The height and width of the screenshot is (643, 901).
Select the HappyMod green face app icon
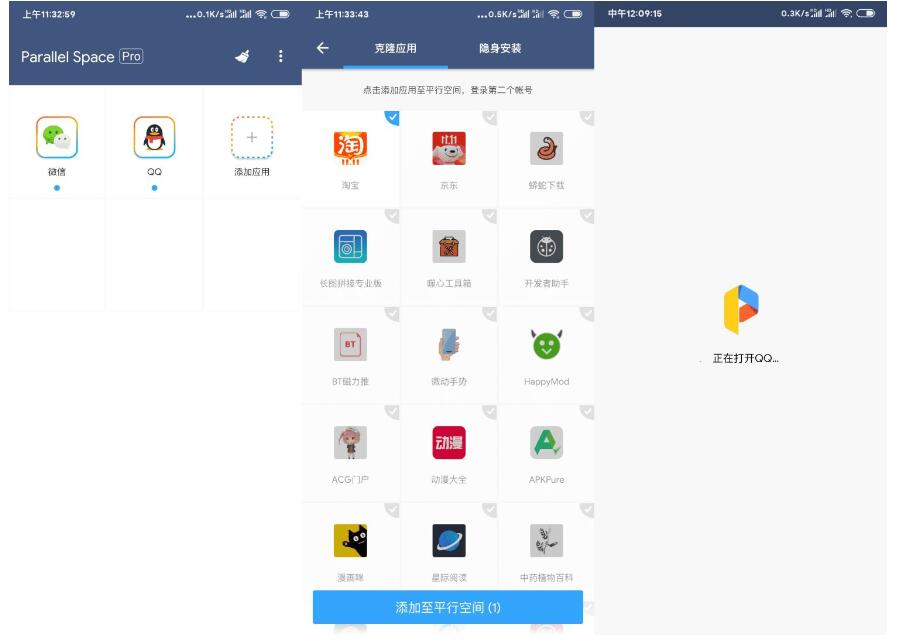point(546,345)
